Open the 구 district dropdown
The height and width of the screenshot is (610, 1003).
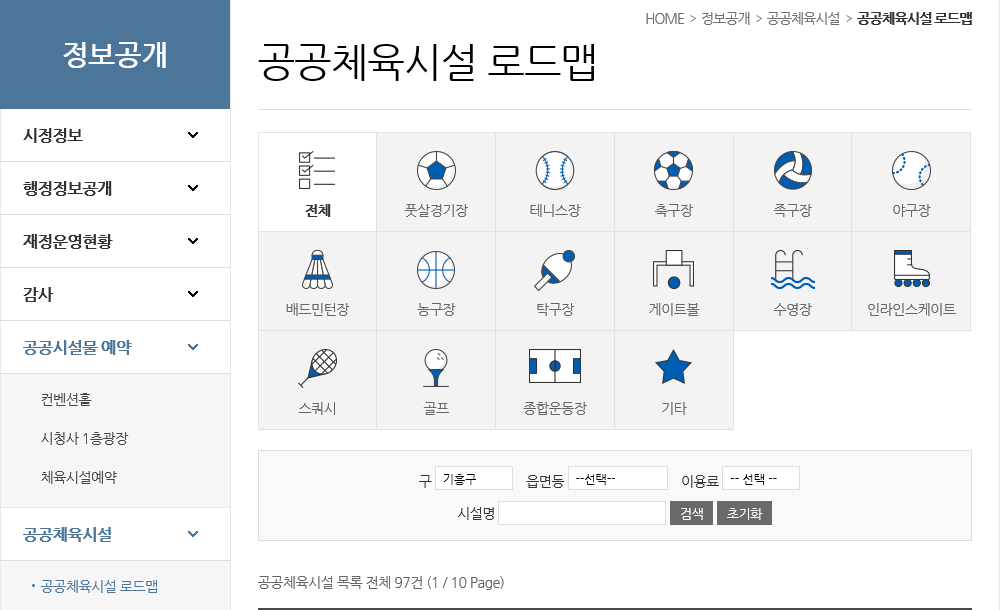click(474, 479)
